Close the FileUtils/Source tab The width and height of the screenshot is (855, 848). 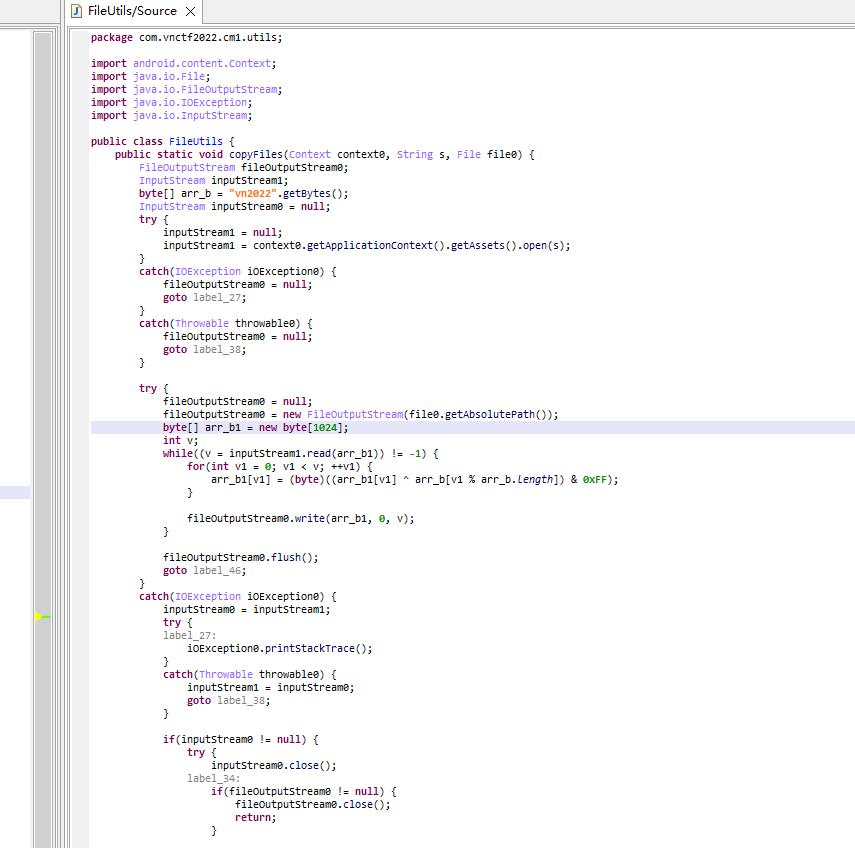pyautogui.click(x=191, y=11)
